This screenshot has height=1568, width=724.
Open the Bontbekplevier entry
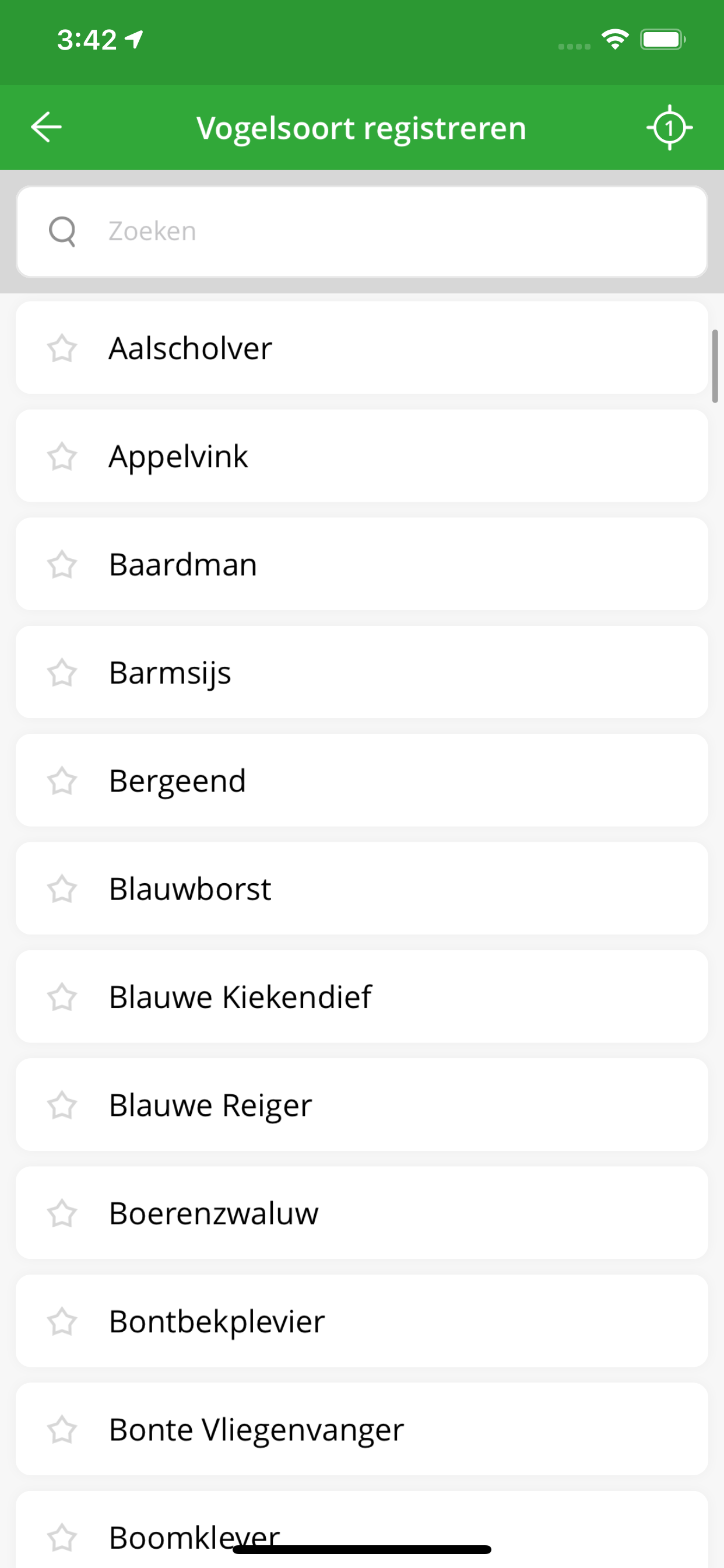click(x=365, y=1321)
